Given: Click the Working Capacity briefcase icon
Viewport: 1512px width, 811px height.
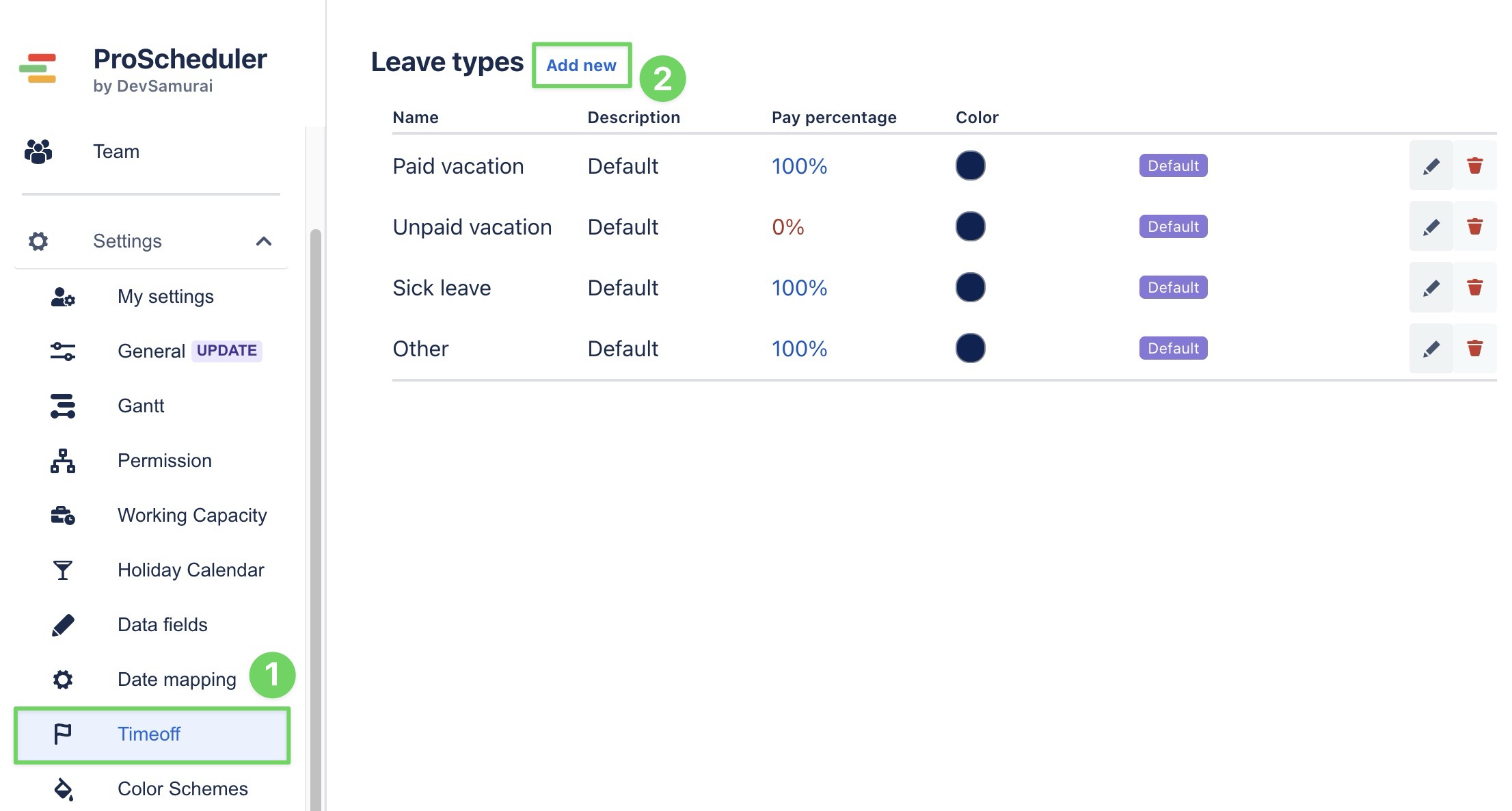Looking at the screenshot, I should click(x=63, y=515).
